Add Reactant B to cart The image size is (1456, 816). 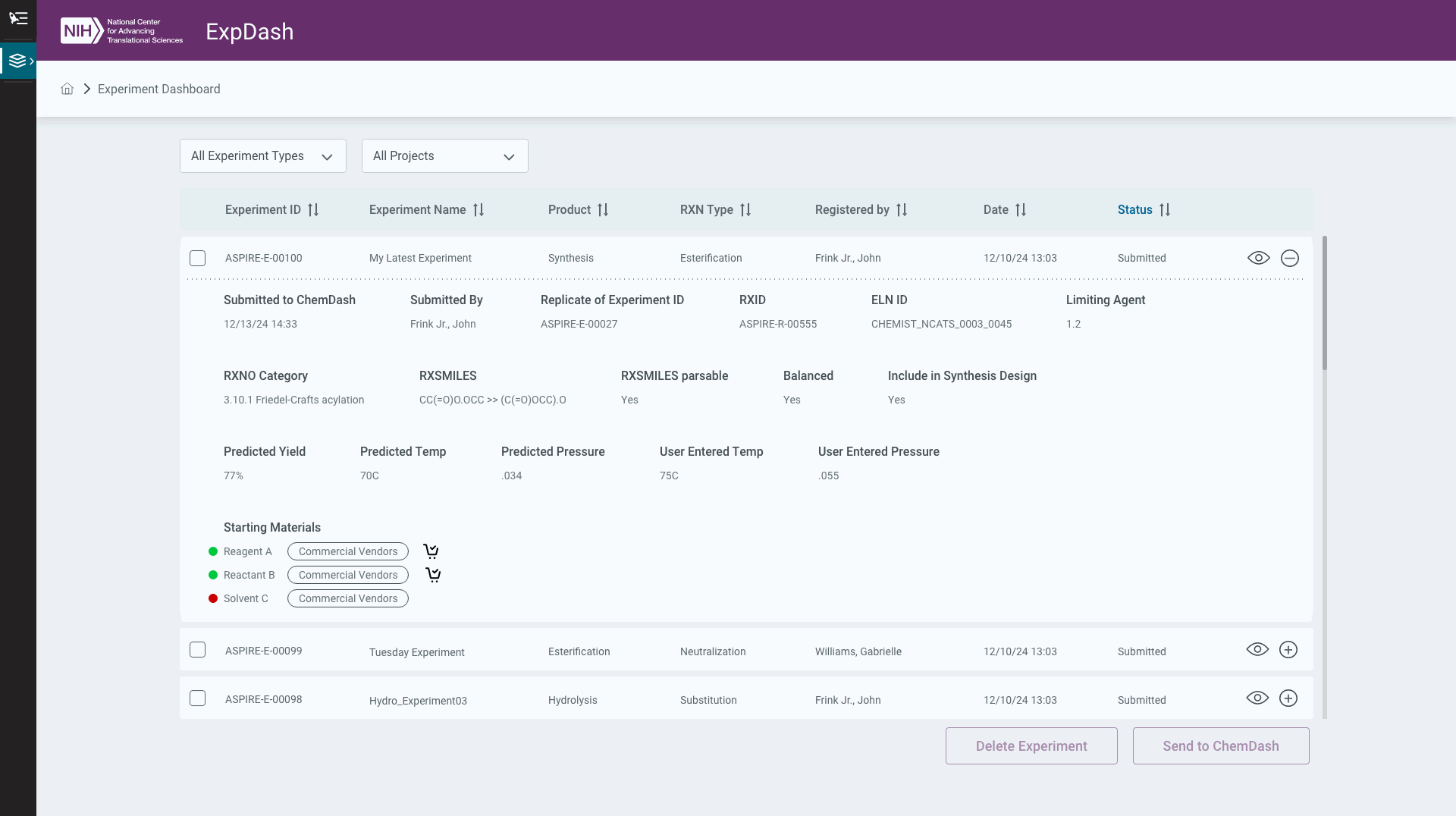click(433, 575)
